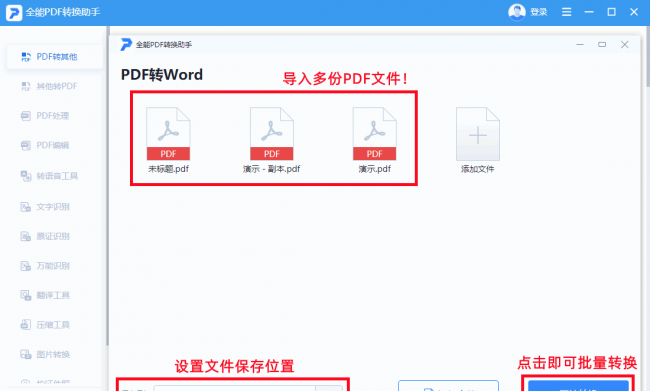Open 万能识别 from the sidebar
Image resolution: width=650 pixels, height=391 pixels.
coord(45,266)
